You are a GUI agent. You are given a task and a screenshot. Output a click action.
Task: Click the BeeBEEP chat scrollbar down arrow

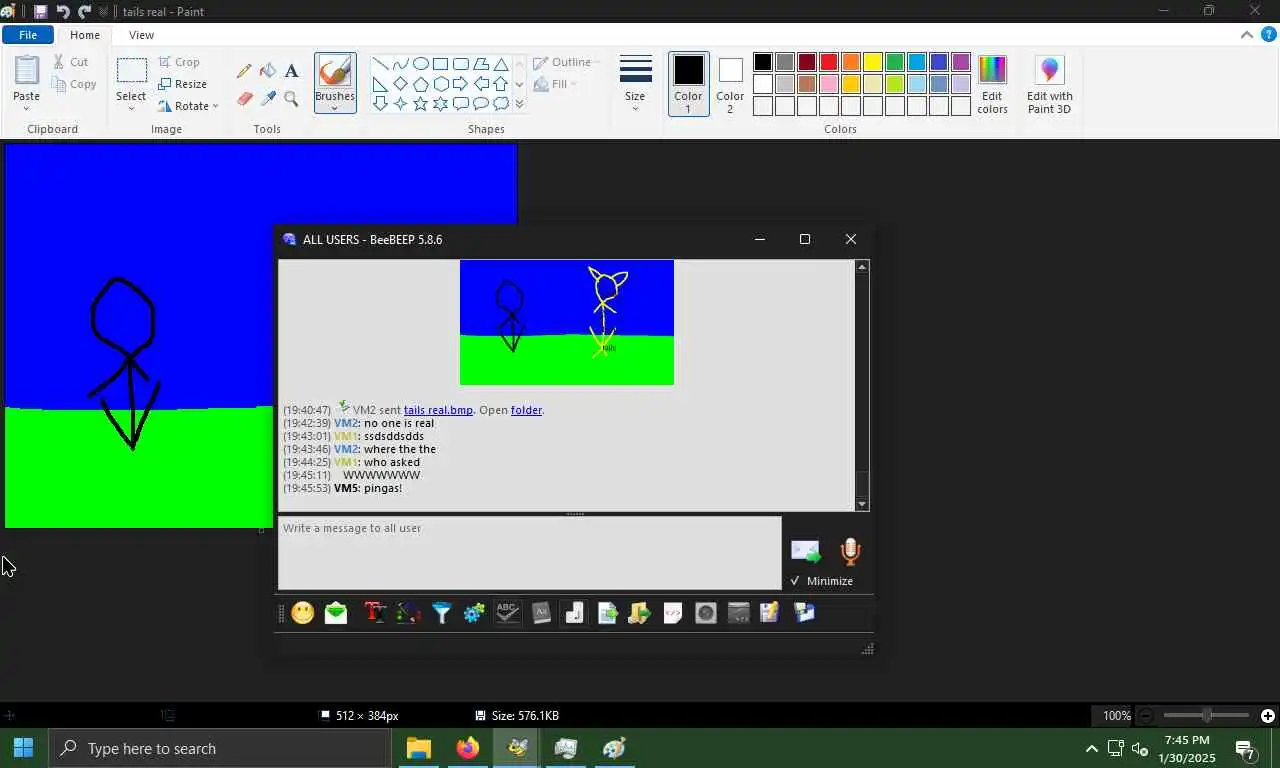[x=862, y=505]
